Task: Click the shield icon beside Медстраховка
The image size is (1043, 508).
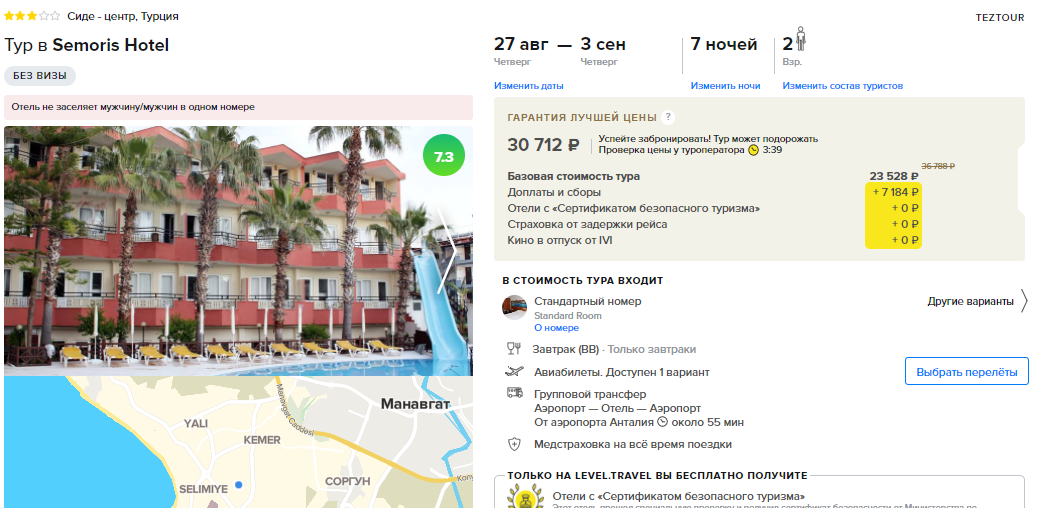Action: point(514,444)
